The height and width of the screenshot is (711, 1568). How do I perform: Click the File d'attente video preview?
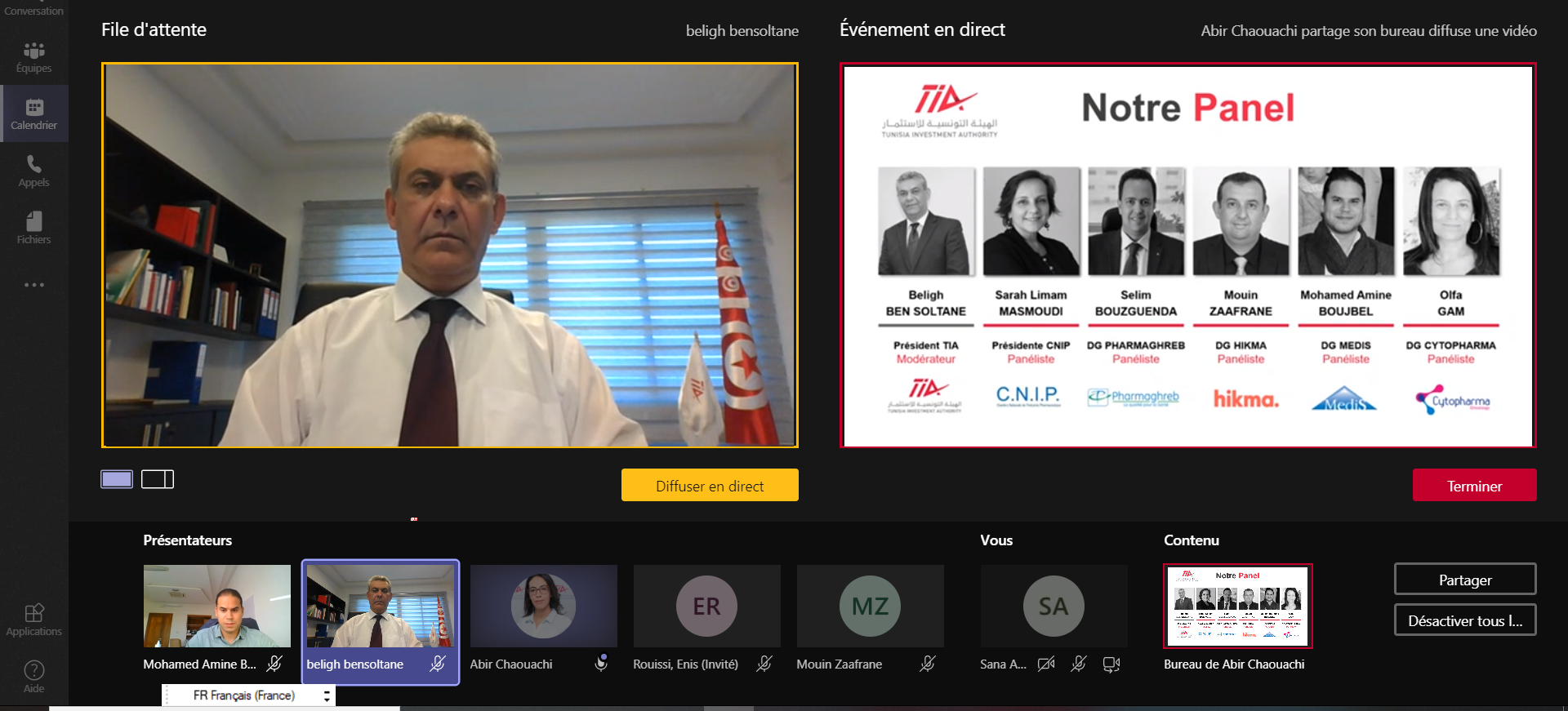[x=450, y=256]
